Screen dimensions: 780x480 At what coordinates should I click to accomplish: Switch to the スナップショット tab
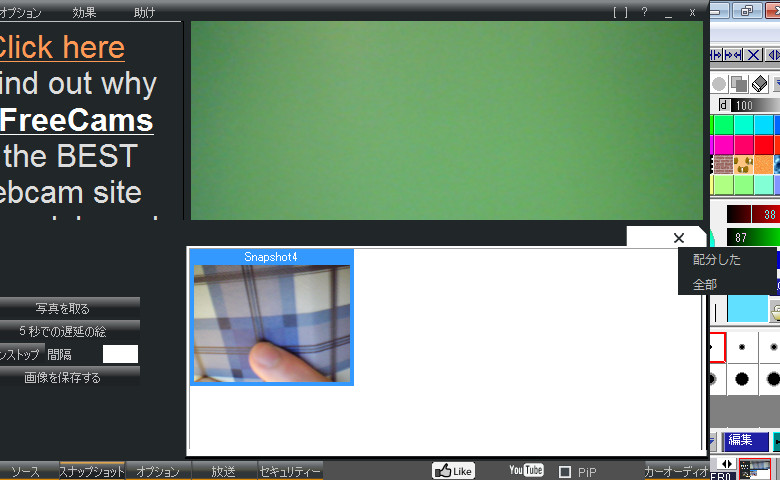[x=92, y=471]
